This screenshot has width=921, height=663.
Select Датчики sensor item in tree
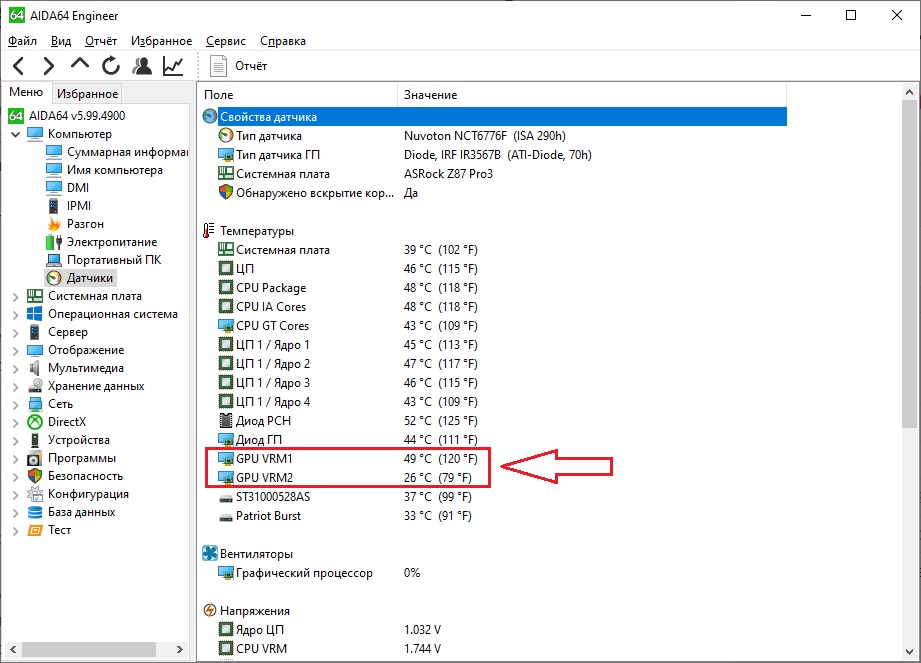pyautogui.click(x=90, y=278)
